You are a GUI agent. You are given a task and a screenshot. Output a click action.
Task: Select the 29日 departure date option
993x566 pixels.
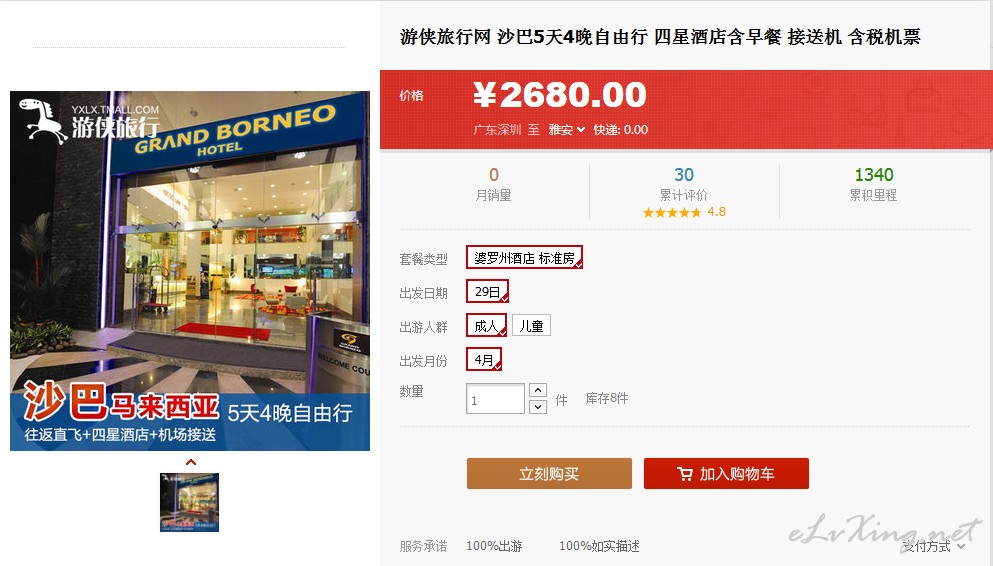point(487,291)
